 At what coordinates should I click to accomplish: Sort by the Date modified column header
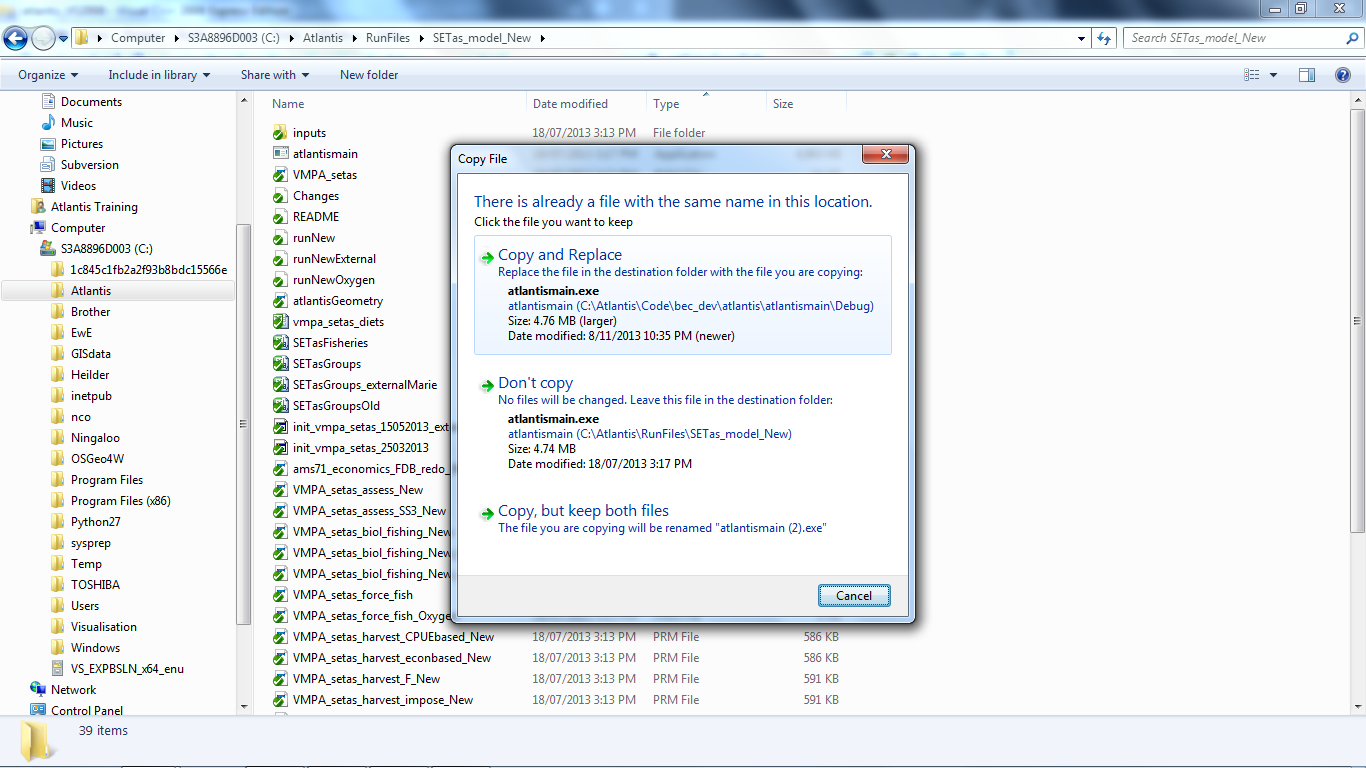570,104
